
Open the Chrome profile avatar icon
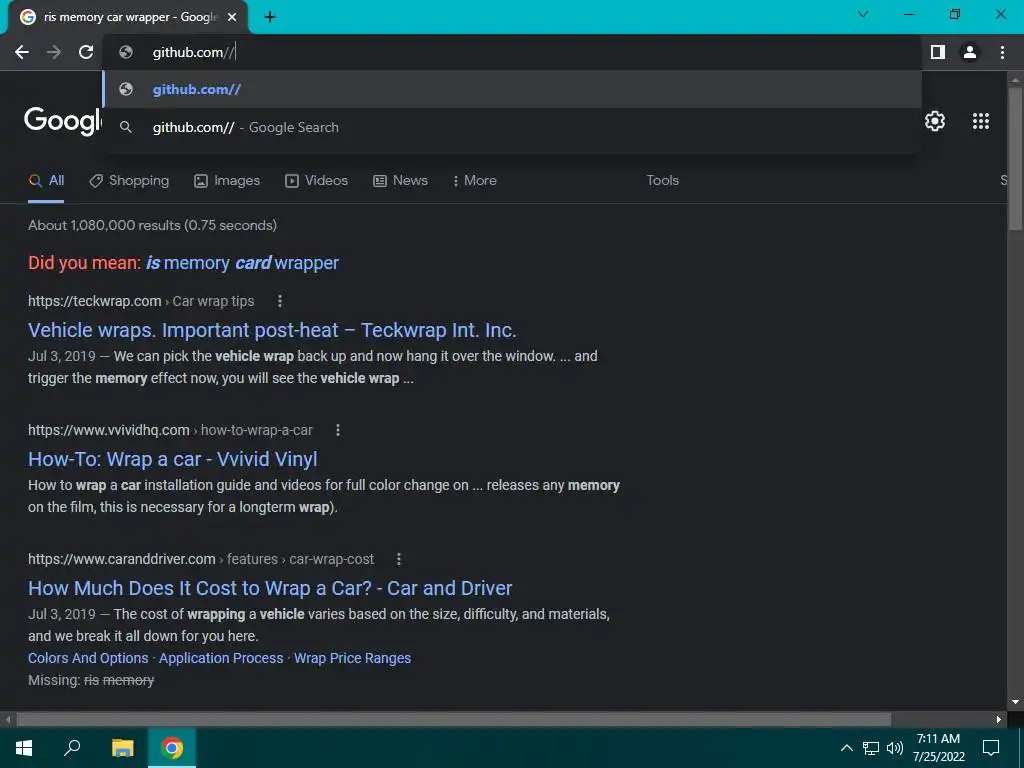(x=970, y=52)
